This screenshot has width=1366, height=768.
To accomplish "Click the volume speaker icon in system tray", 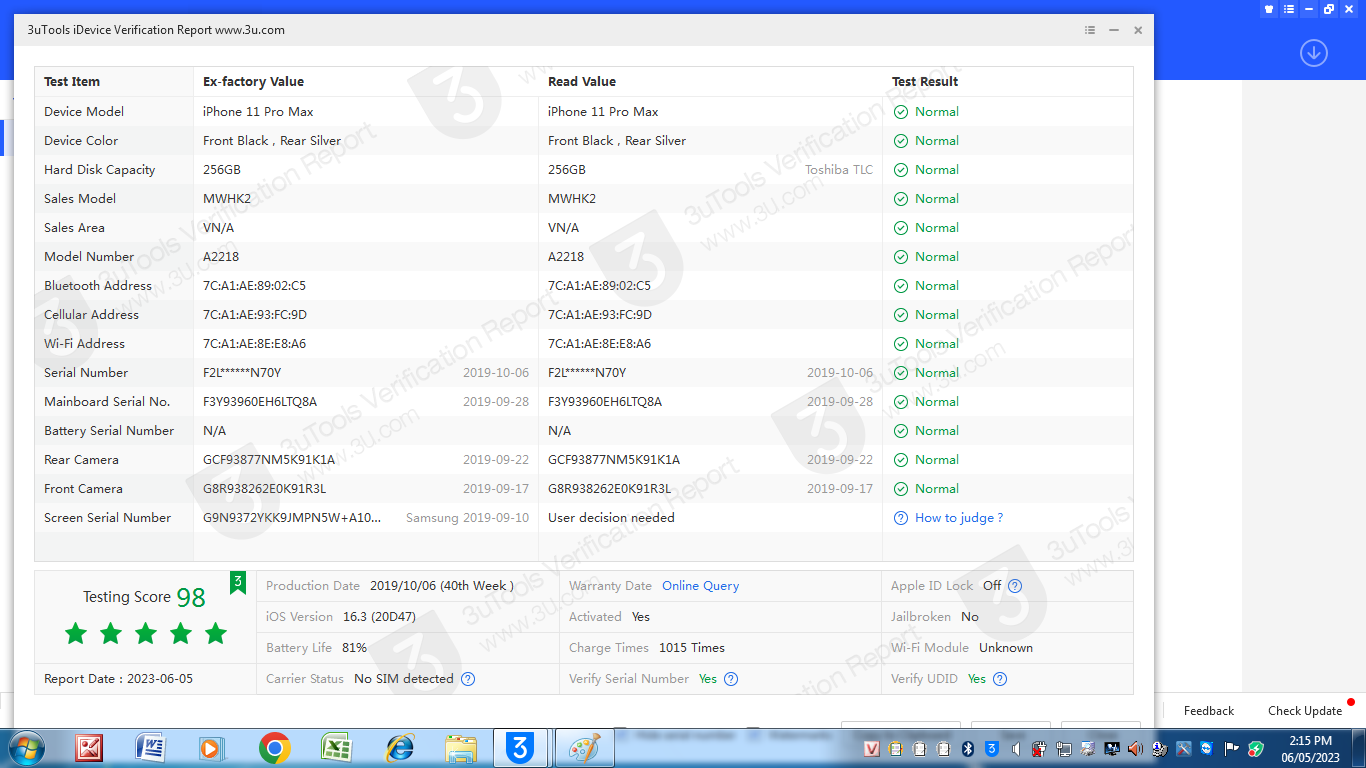I will pos(1135,749).
